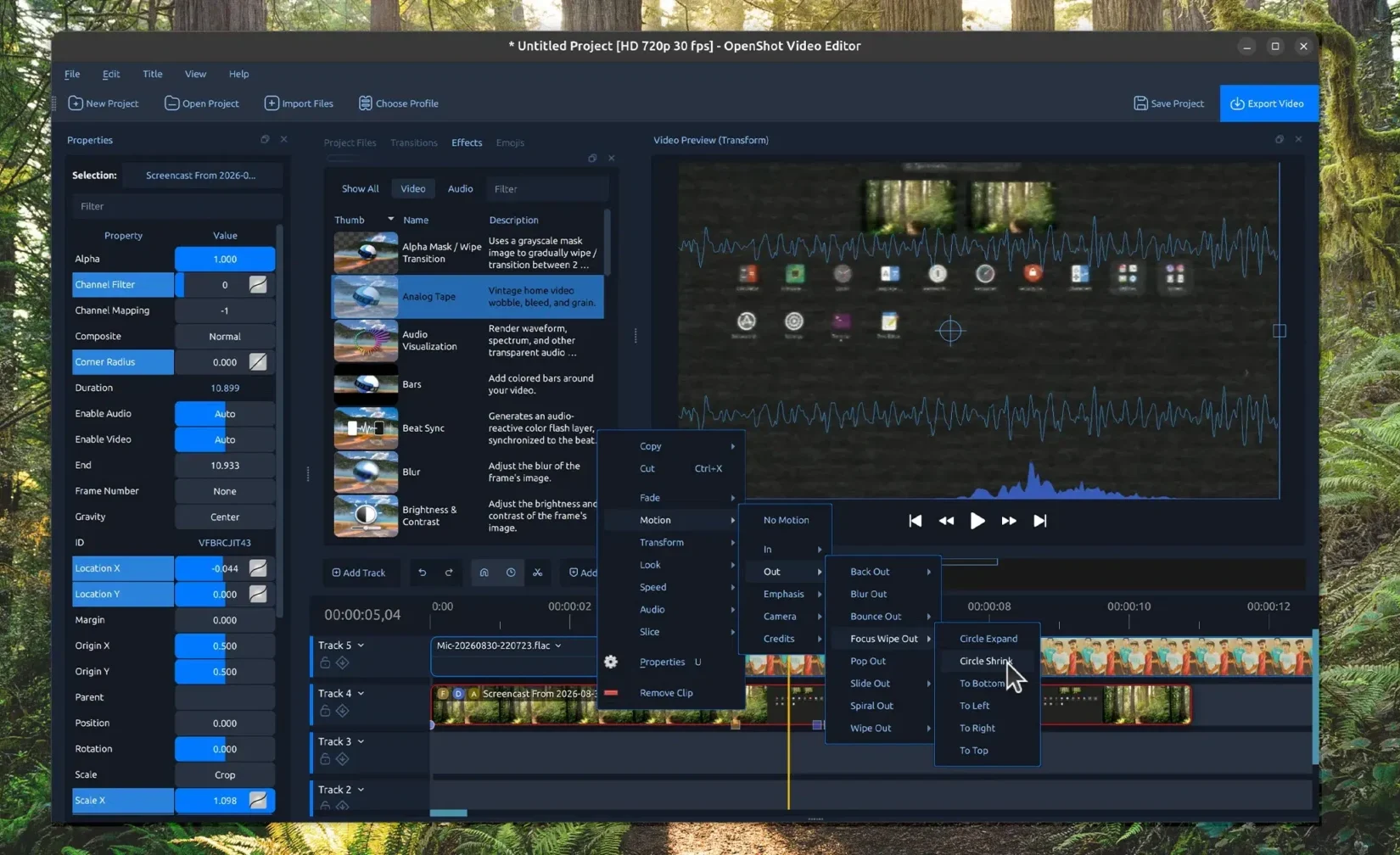Open an existing project via Open Project

(202, 103)
